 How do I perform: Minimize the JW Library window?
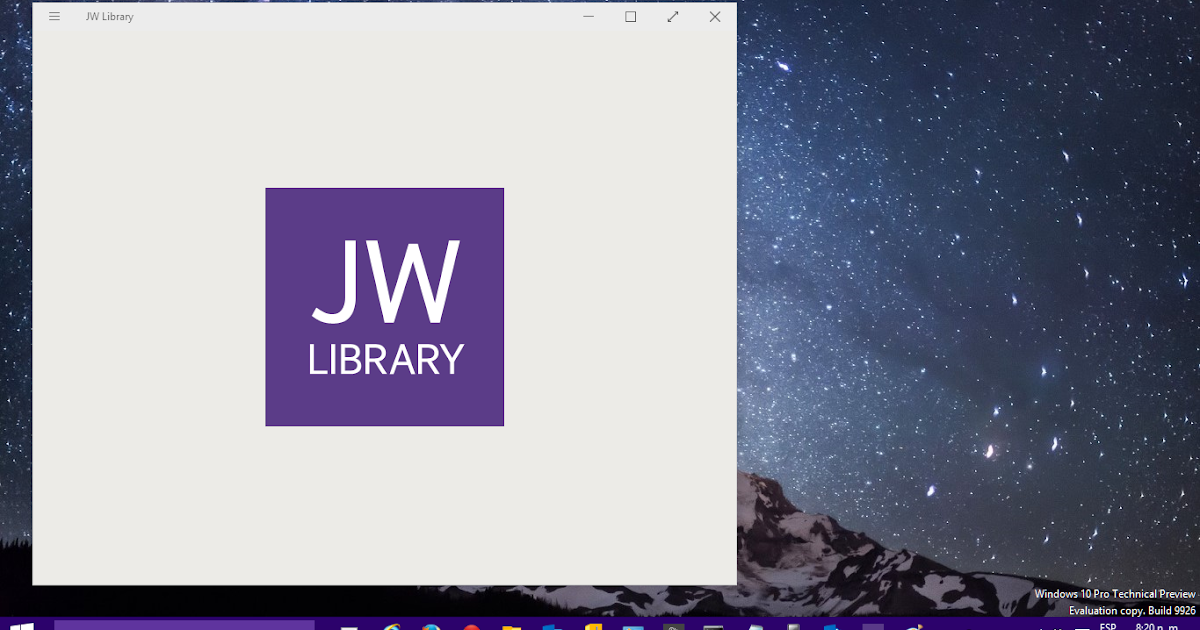[588, 17]
